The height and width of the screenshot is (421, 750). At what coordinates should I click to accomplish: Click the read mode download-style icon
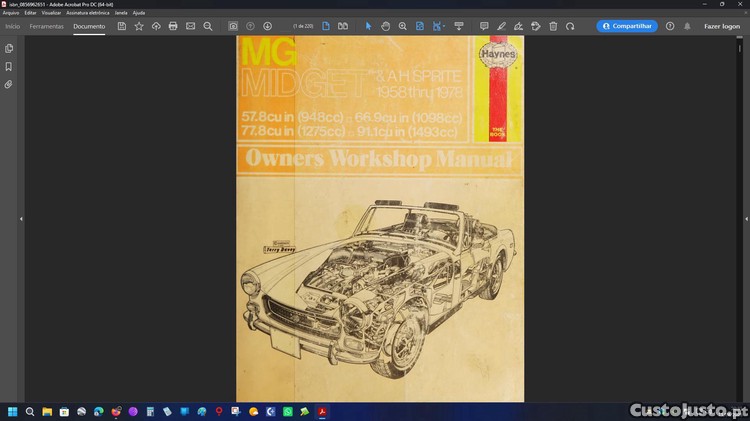tap(459, 26)
